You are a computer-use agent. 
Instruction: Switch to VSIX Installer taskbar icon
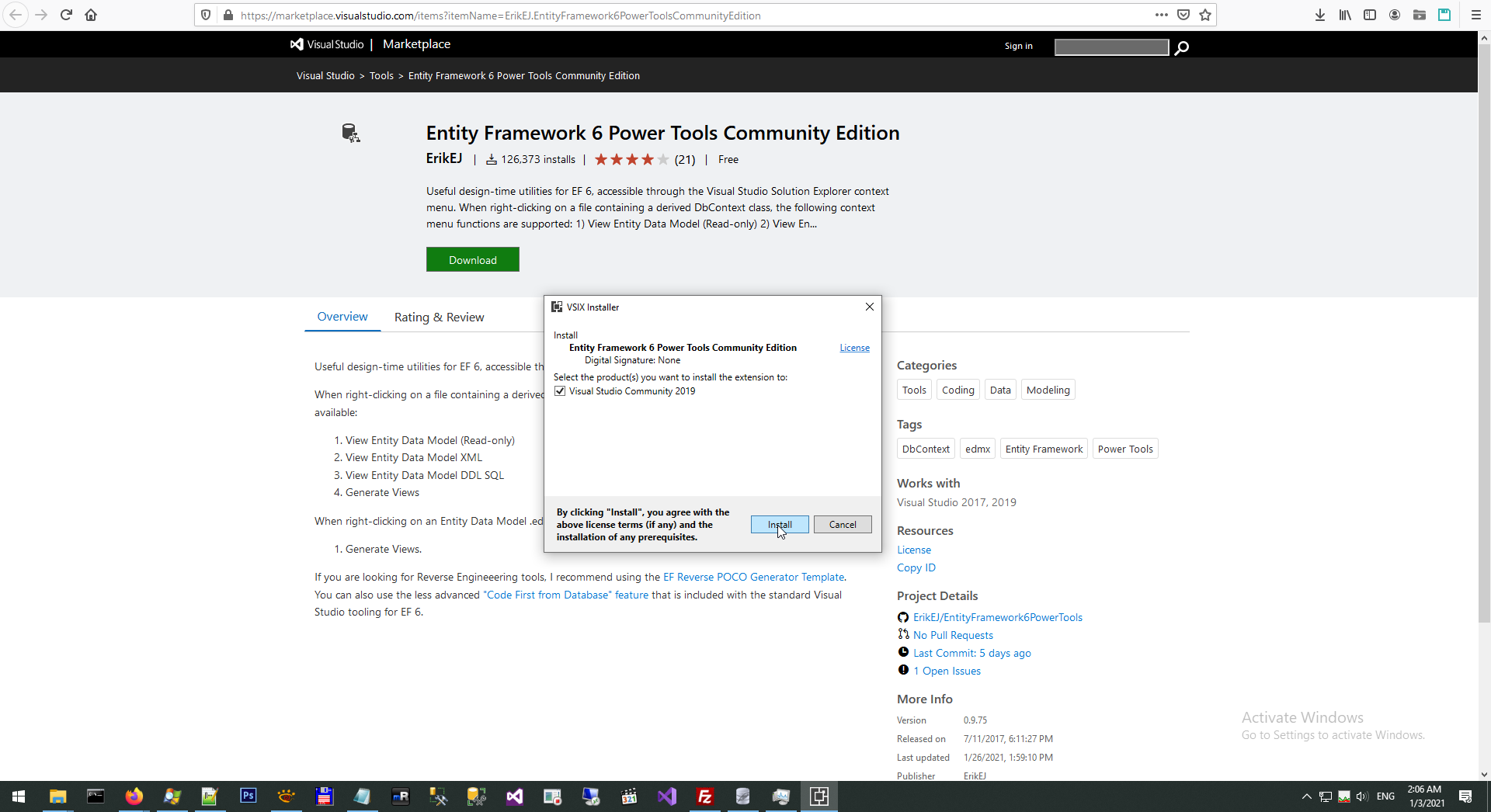pos(818,796)
